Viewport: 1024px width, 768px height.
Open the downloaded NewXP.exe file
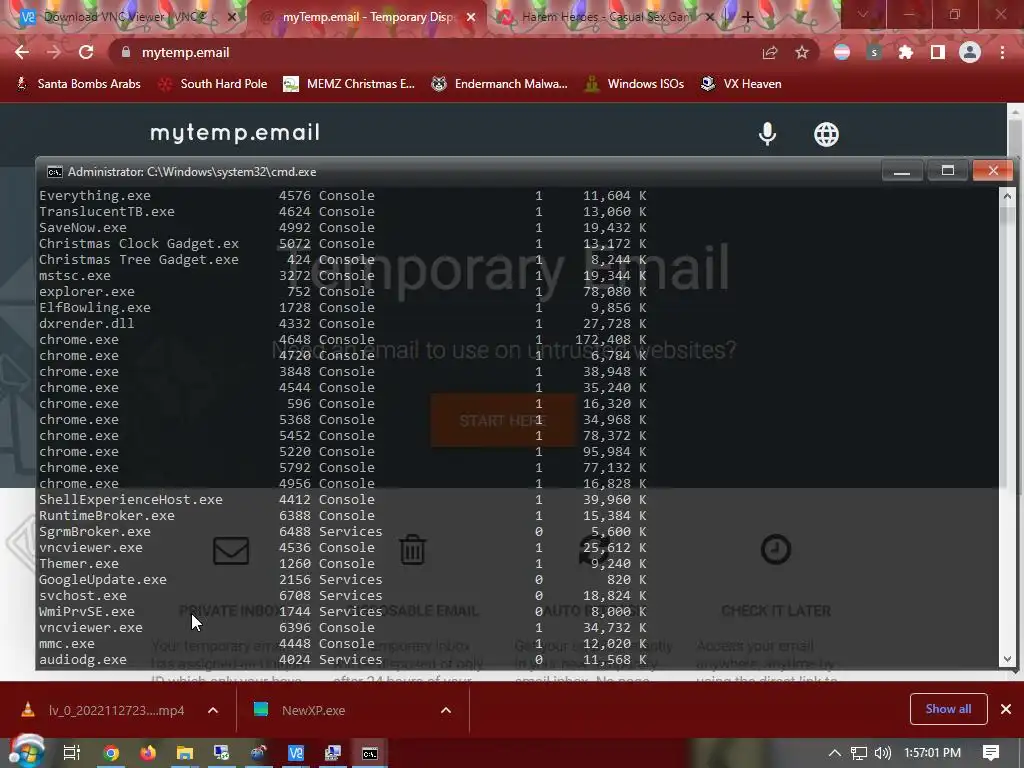(300, 710)
